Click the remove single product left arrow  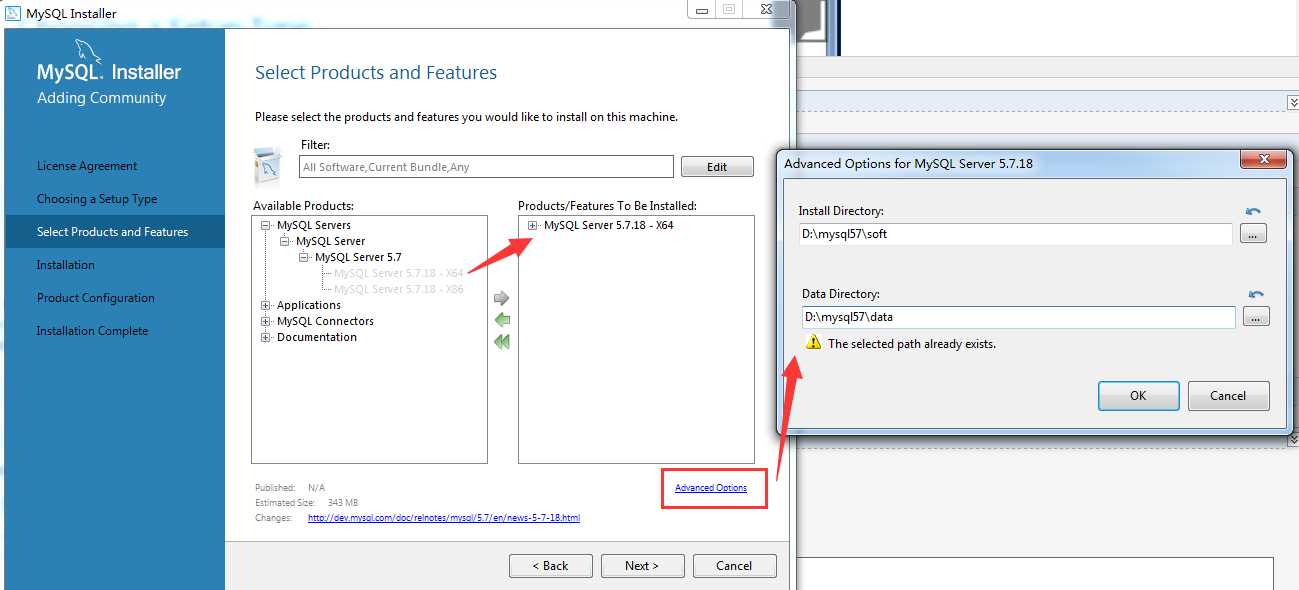pyautogui.click(x=502, y=320)
